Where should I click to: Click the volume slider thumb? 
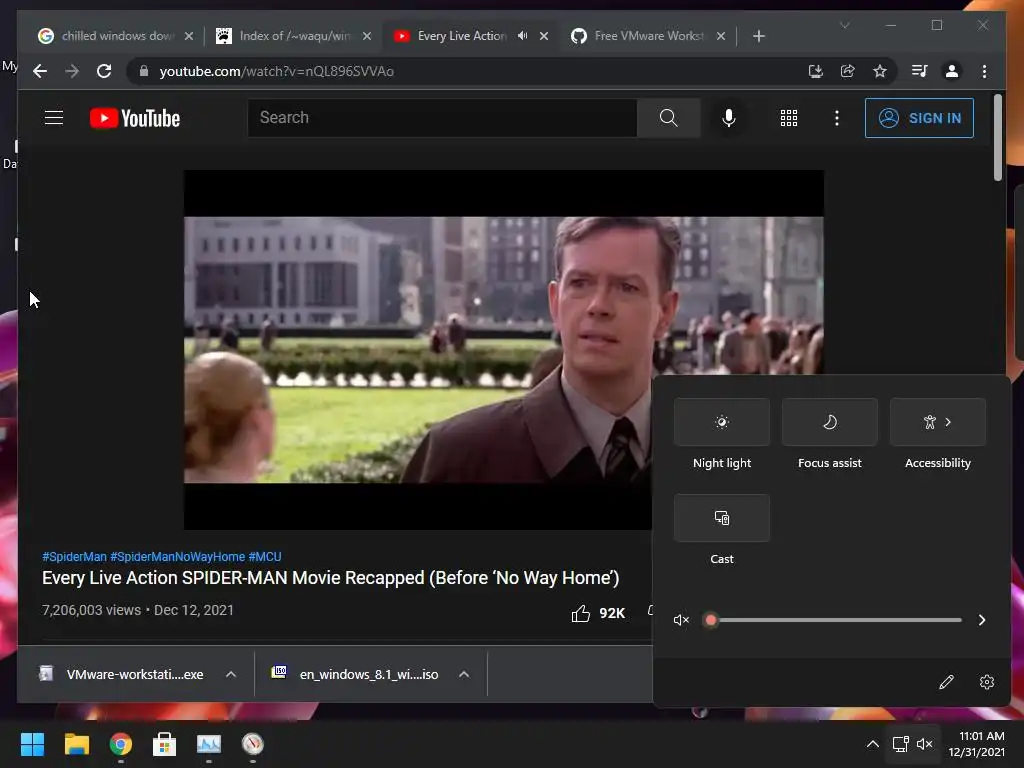pos(711,620)
